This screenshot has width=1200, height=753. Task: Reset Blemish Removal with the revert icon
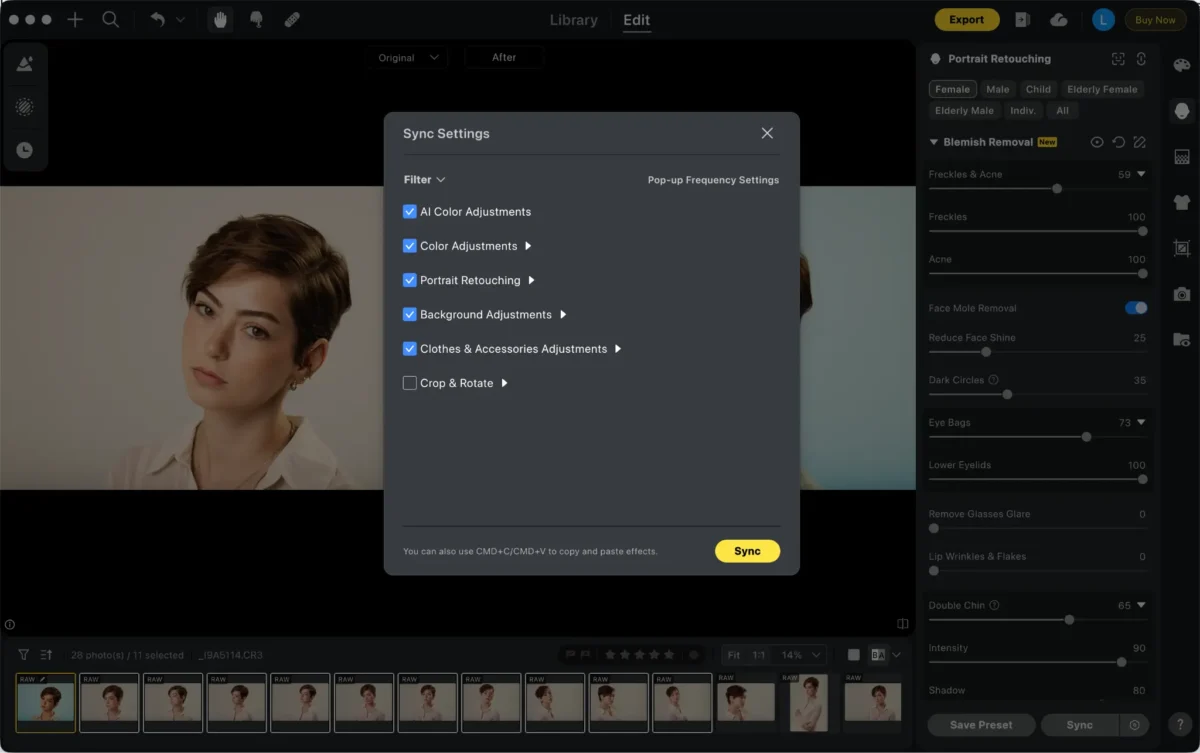coord(1118,142)
